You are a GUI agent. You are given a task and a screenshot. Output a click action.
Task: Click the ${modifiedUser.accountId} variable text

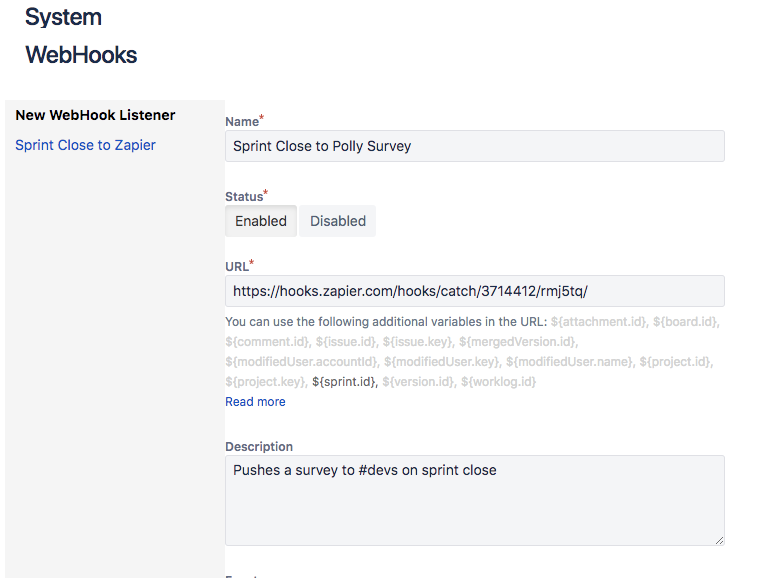coord(302,362)
